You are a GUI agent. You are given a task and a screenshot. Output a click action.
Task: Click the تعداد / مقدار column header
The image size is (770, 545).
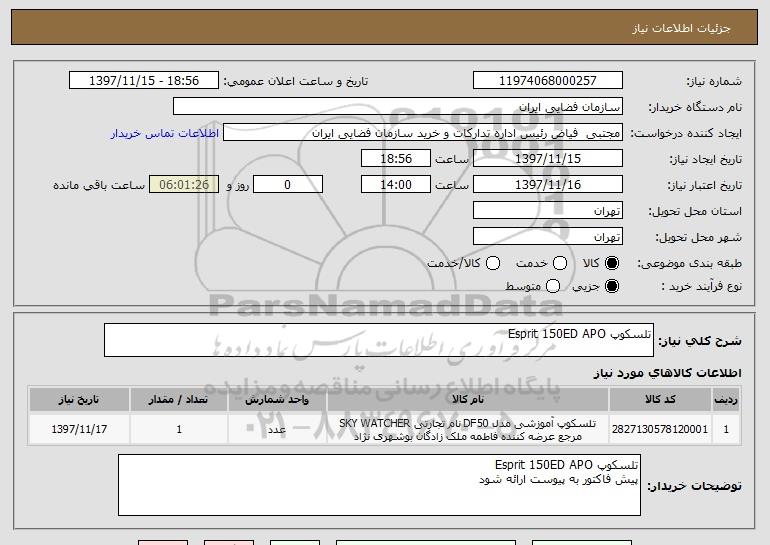click(179, 400)
